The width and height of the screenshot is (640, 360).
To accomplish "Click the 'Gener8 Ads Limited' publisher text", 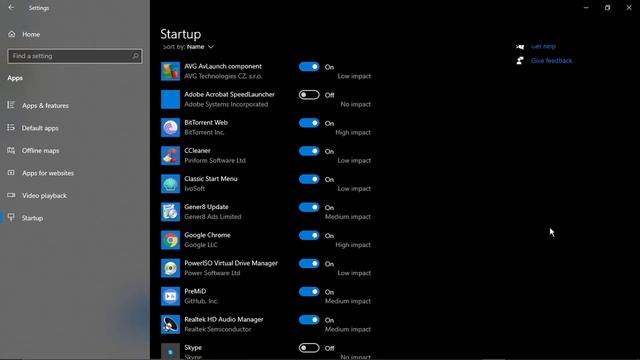I will pos(213,217).
